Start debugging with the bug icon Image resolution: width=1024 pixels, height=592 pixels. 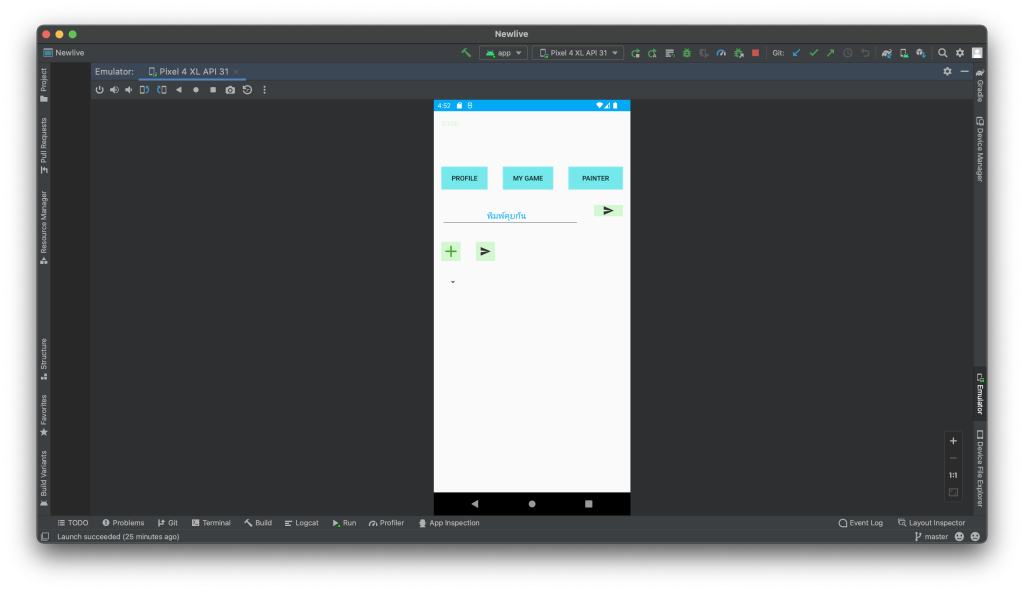point(687,53)
